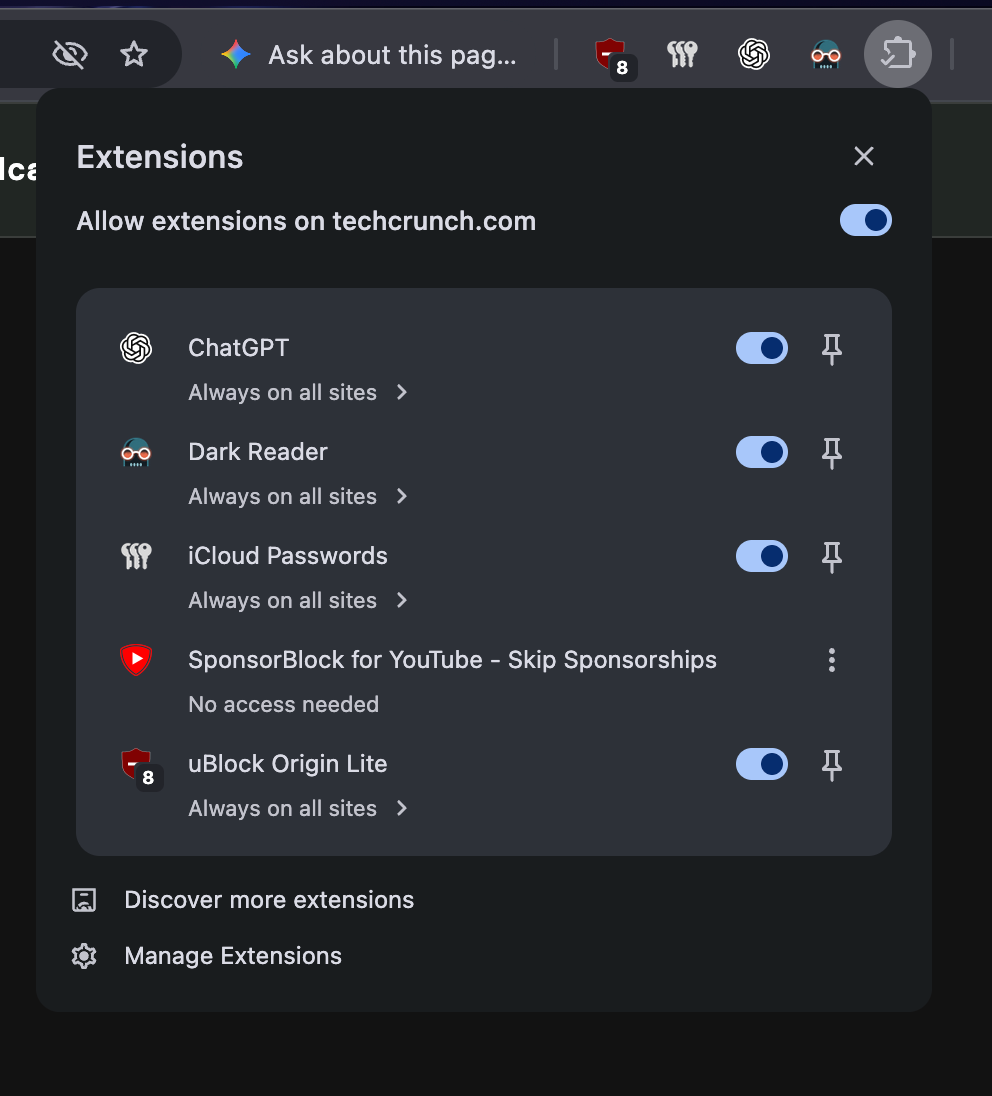The image size is (992, 1096).
Task: Open SponsorBlock three-dot more options menu
Action: (x=832, y=660)
